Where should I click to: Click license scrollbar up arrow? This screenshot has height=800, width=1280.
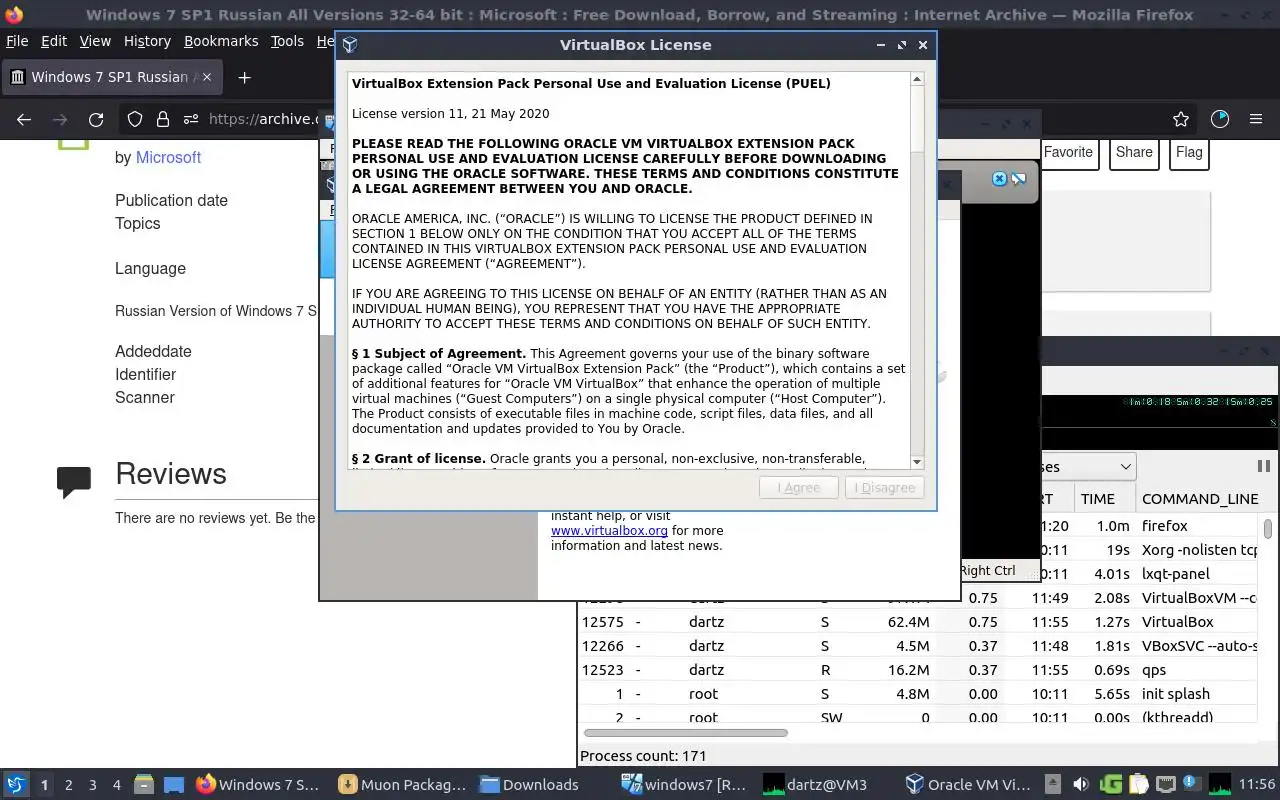(917, 79)
